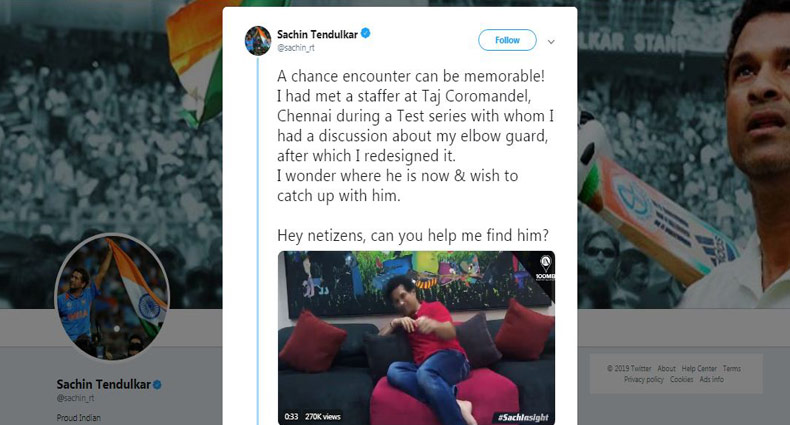Click the verified badge next to Sachin Tendulkar in tweet
The width and height of the screenshot is (790, 425).
coord(366,33)
